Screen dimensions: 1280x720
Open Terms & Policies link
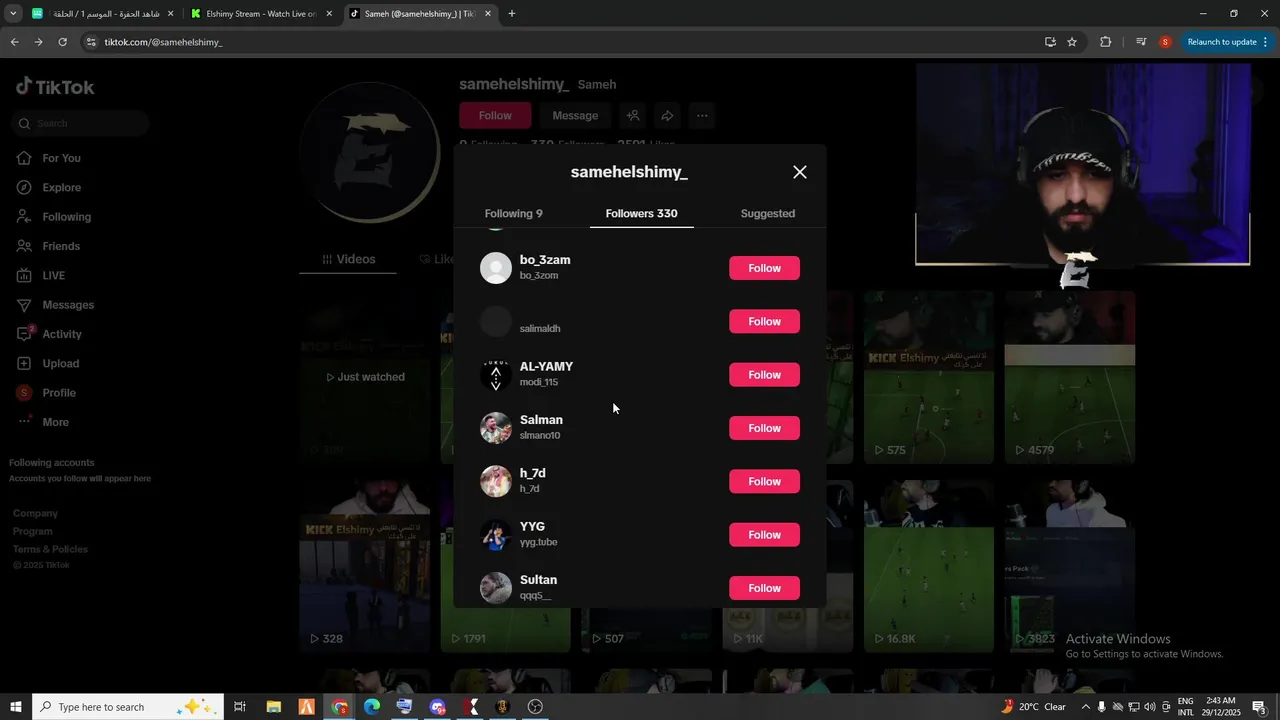pos(50,549)
